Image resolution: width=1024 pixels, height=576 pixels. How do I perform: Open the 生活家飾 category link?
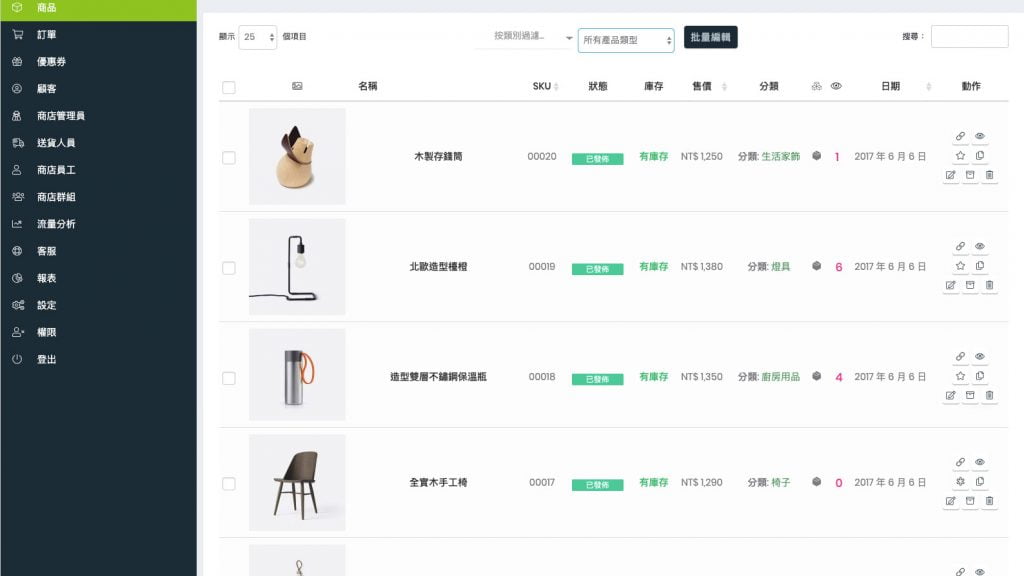click(780, 157)
